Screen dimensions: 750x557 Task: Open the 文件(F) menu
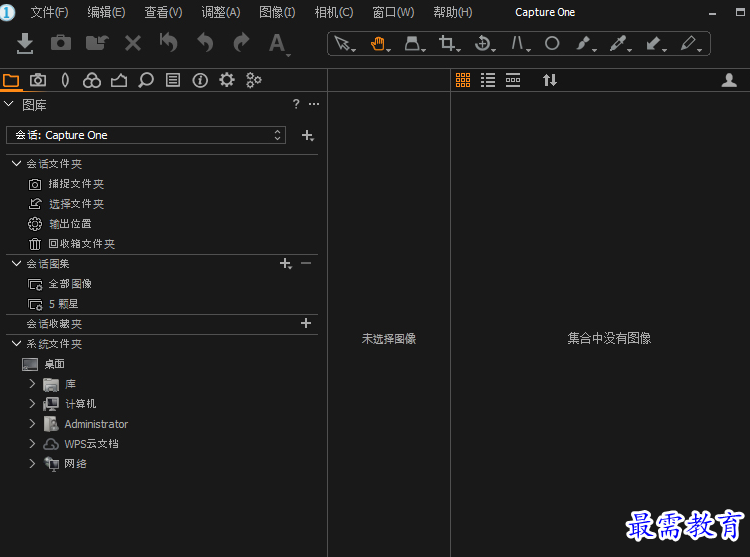click(x=49, y=12)
